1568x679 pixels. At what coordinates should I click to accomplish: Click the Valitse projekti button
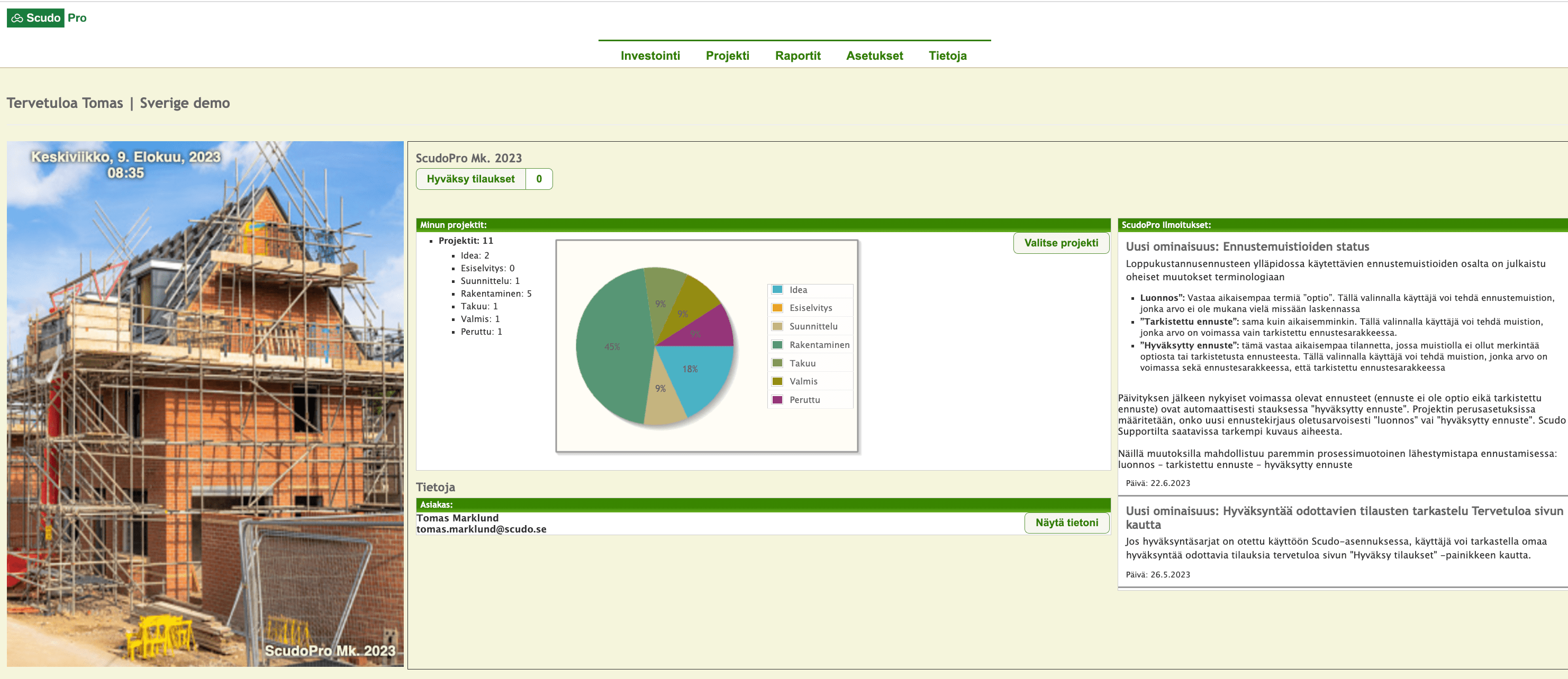(x=1061, y=243)
